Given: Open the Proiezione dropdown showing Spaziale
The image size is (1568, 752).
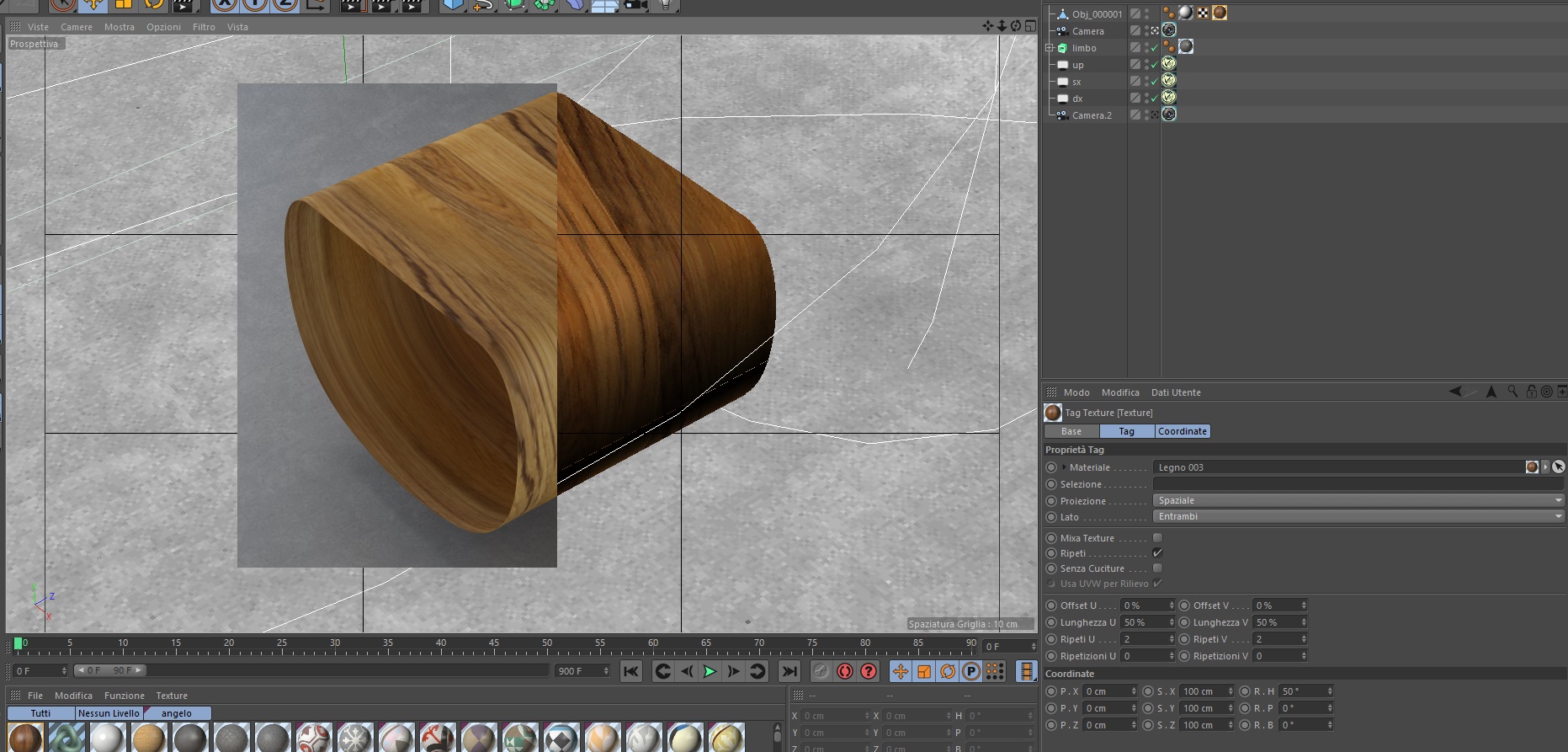Looking at the screenshot, I should pos(1358,501).
